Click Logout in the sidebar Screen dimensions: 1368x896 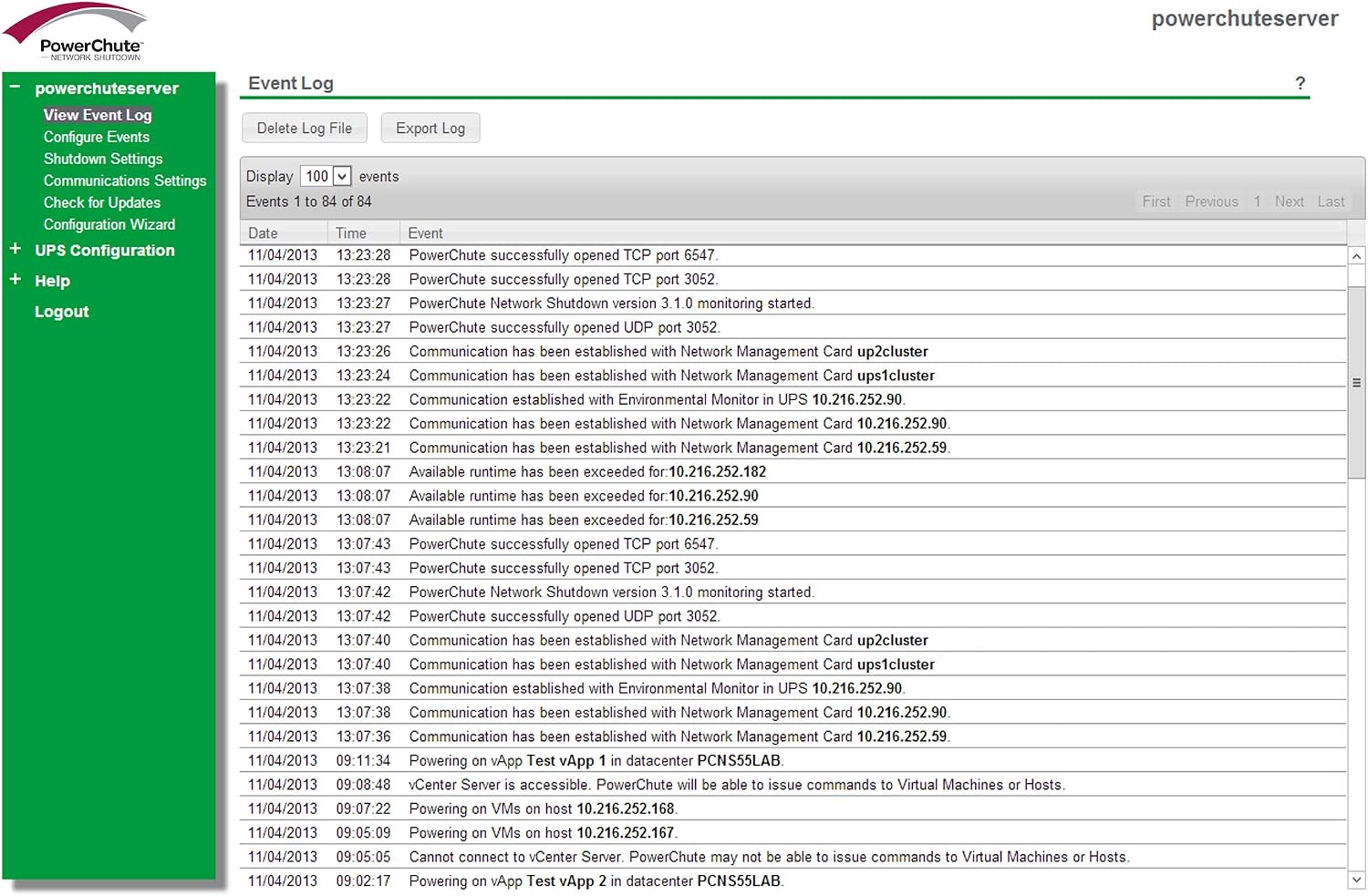[x=62, y=312]
